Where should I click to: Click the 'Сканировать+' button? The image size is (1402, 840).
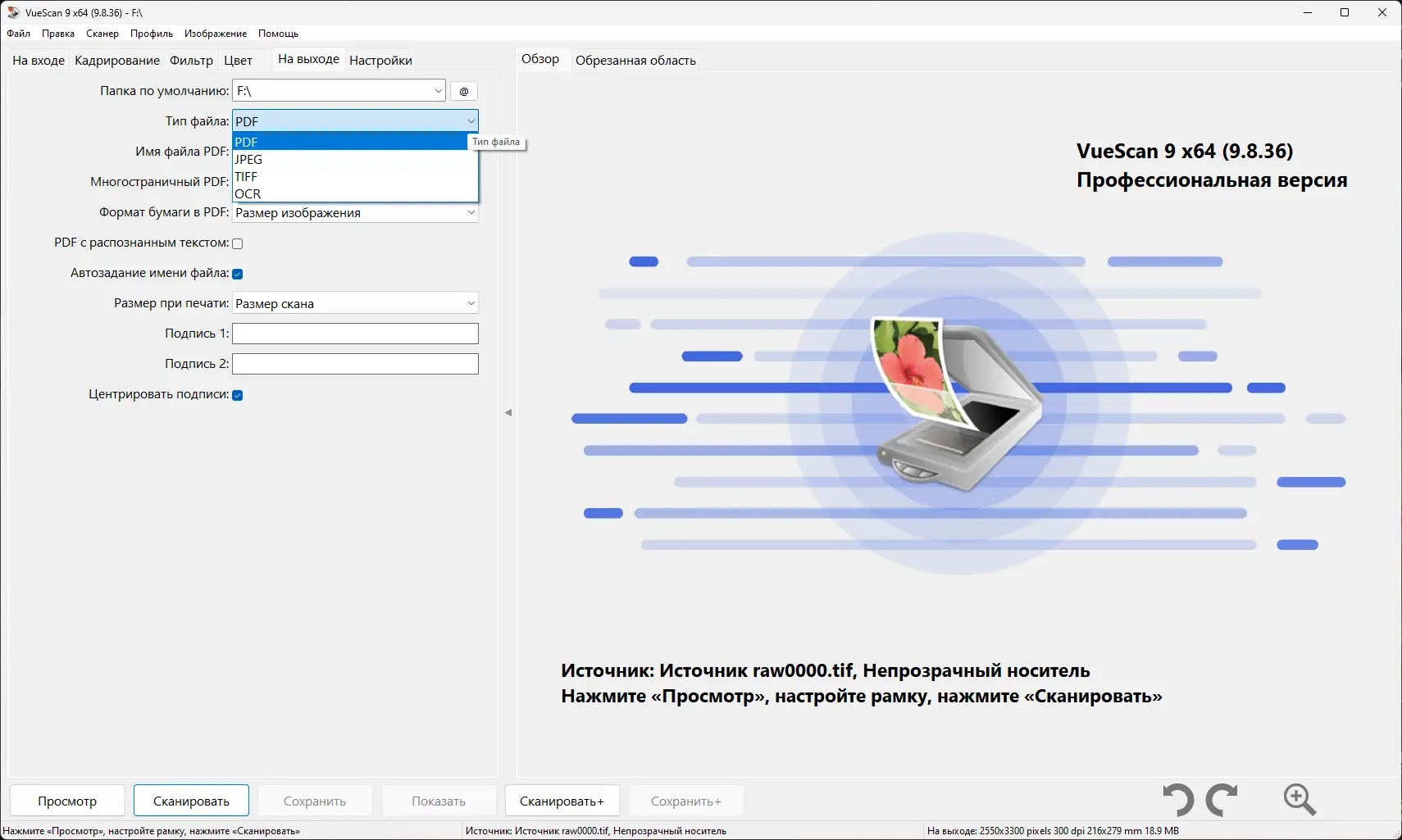(562, 801)
